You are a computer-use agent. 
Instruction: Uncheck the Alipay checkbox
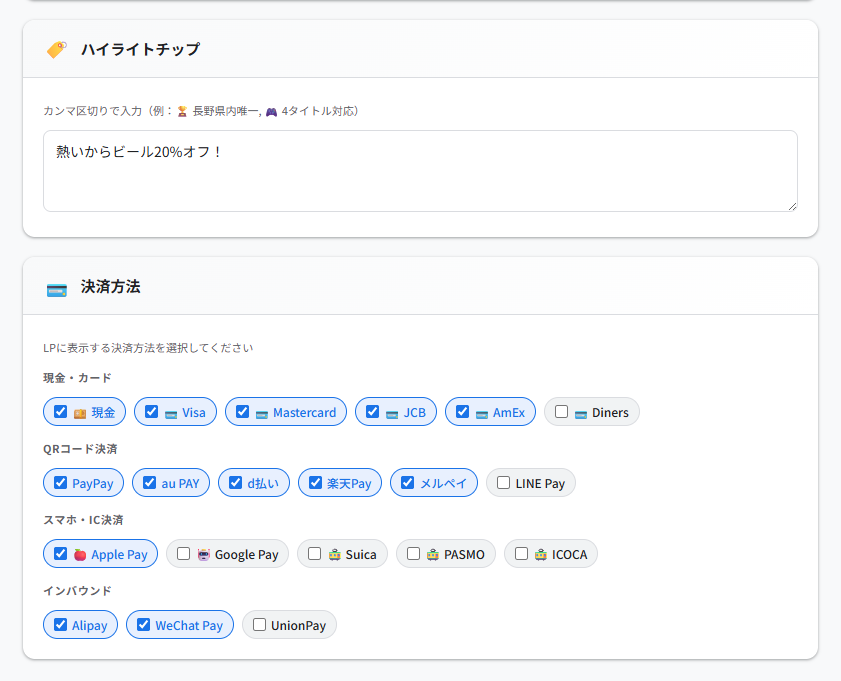click(x=61, y=625)
